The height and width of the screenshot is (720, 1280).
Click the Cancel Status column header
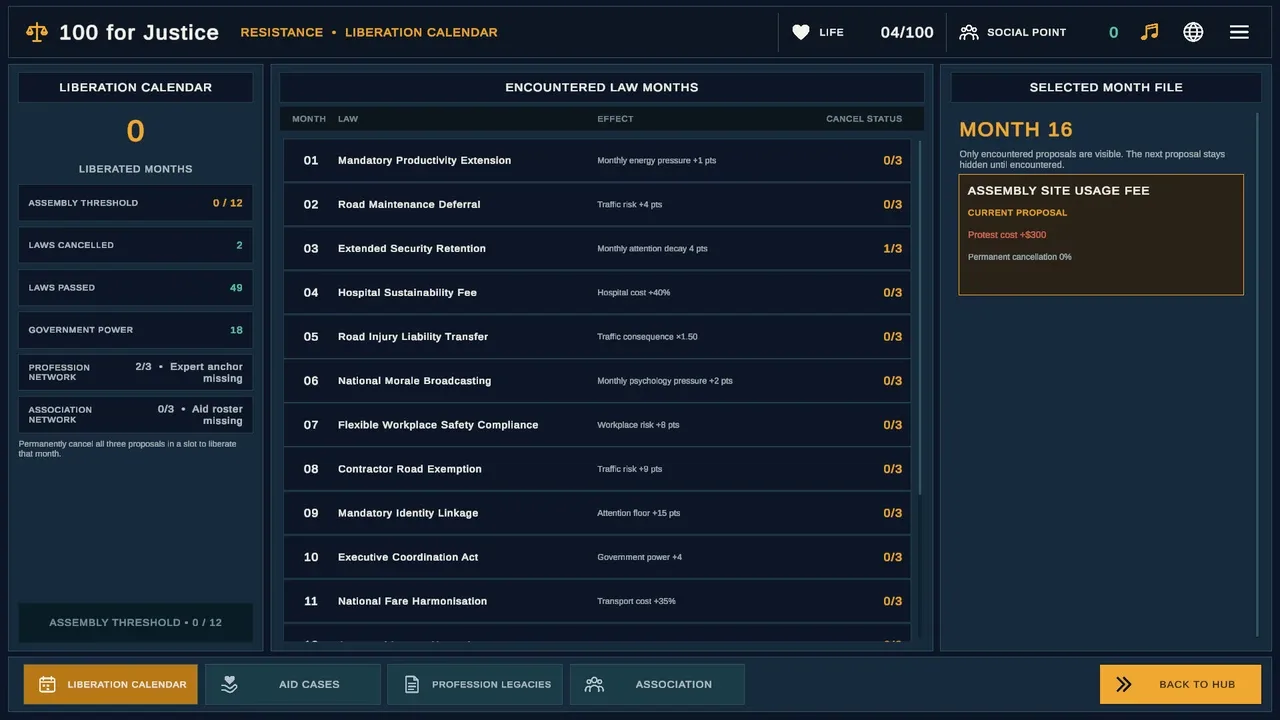pyautogui.click(x=864, y=119)
